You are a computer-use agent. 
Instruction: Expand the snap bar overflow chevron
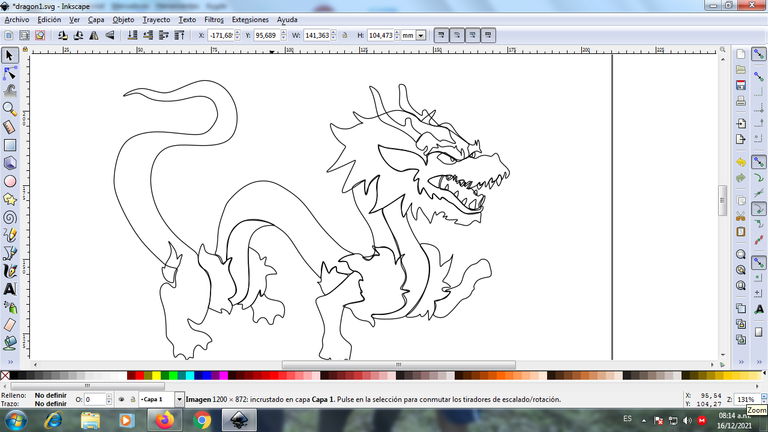tap(759, 362)
